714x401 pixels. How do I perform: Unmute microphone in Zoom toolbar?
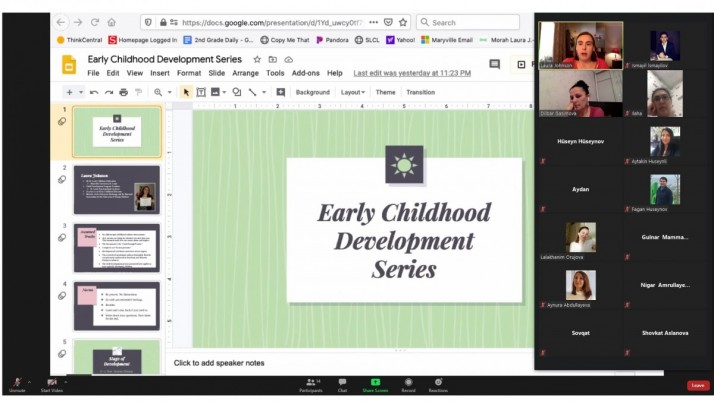(17, 384)
